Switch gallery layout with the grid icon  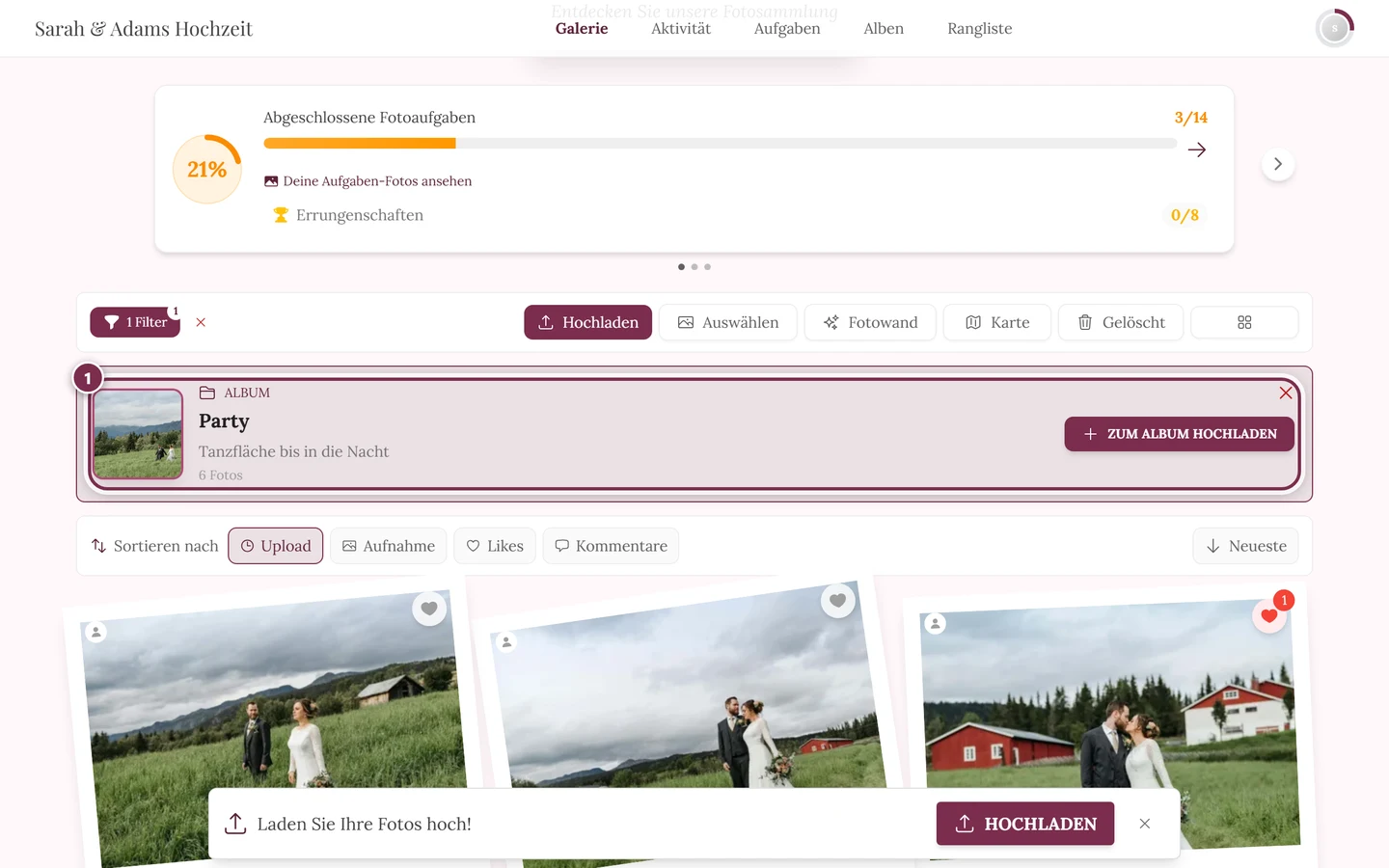click(x=1244, y=322)
